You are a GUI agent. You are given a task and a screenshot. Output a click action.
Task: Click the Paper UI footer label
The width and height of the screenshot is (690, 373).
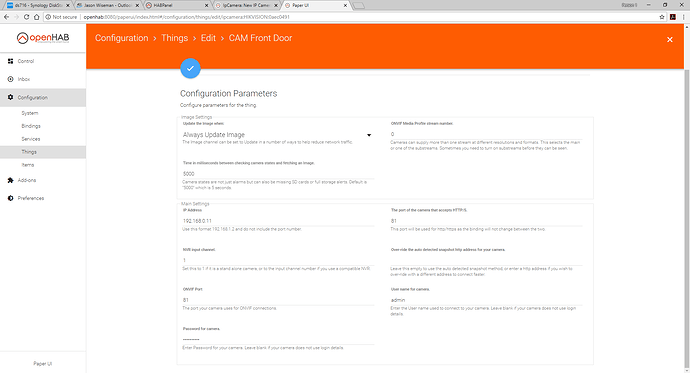[43, 364]
